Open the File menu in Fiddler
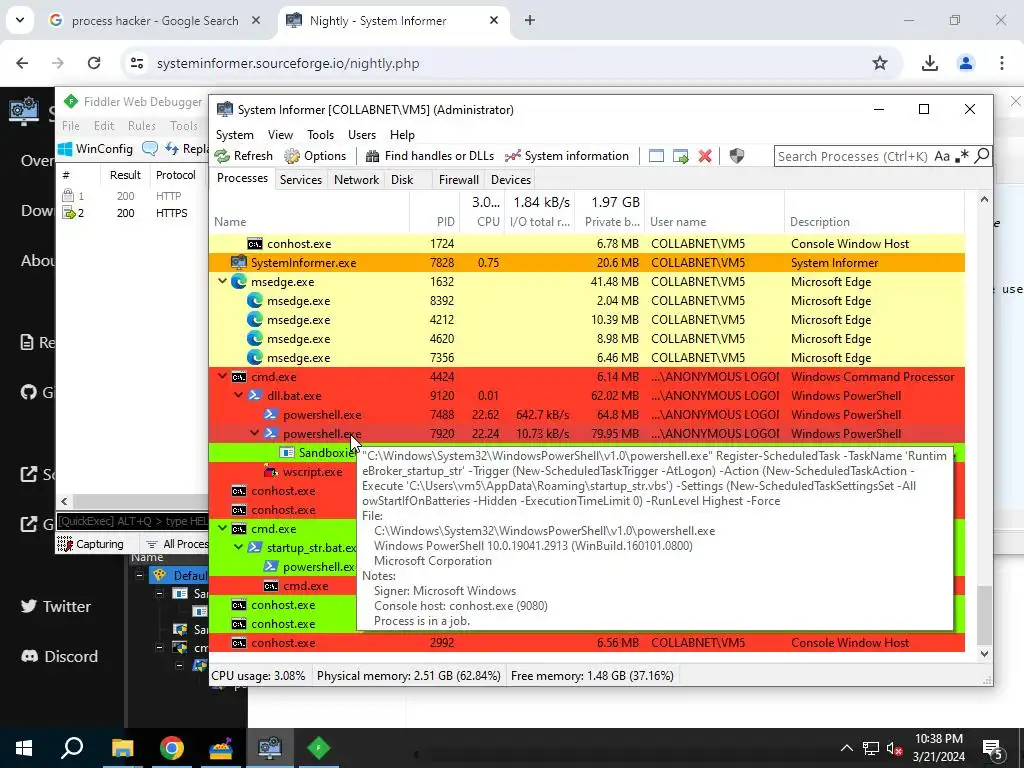This screenshot has width=1024, height=768. click(71, 126)
